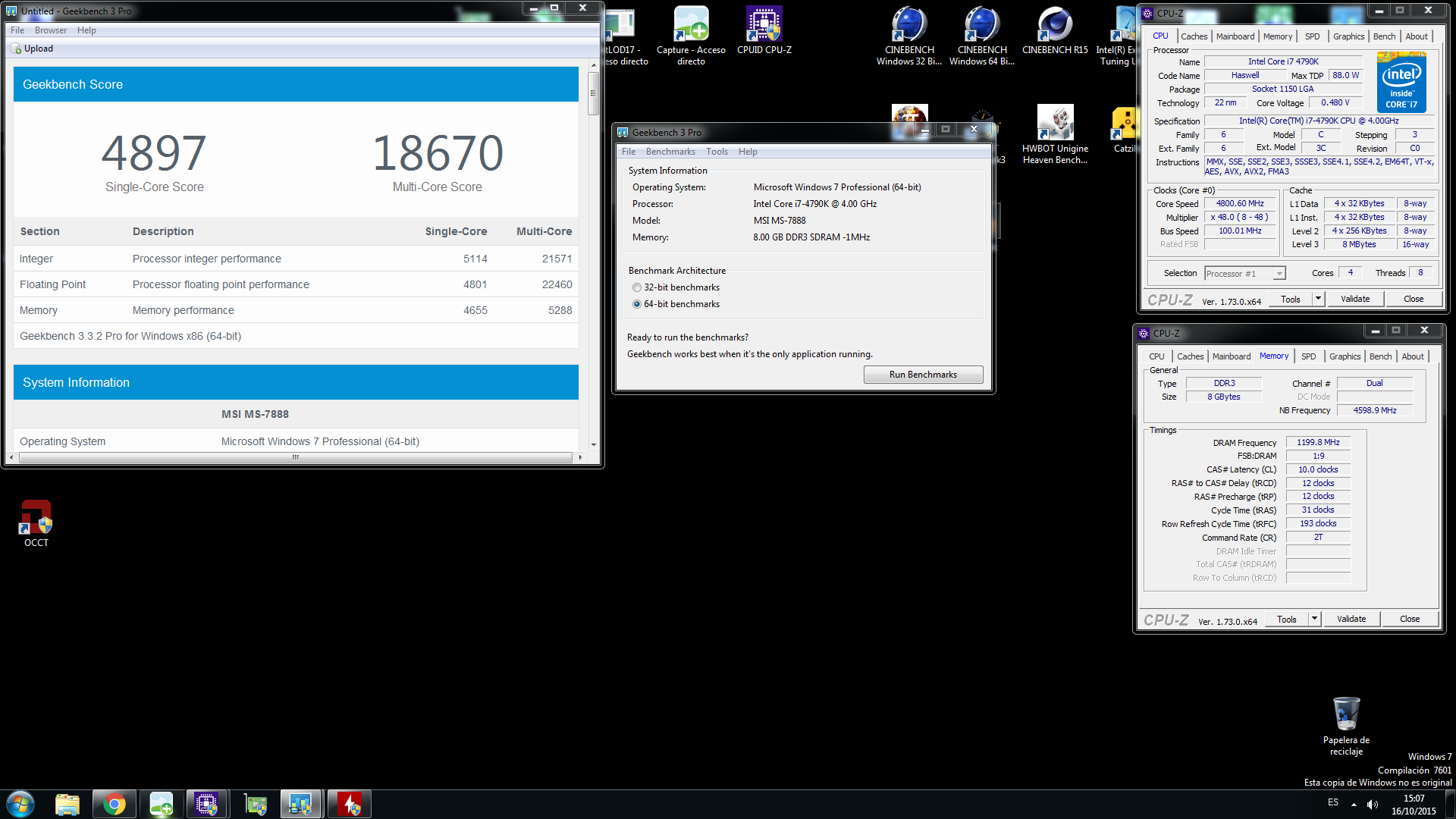
Task: Switch to the Bench tab in top CPU-Z
Action: pyautogui.click(x=1384, y=36)
